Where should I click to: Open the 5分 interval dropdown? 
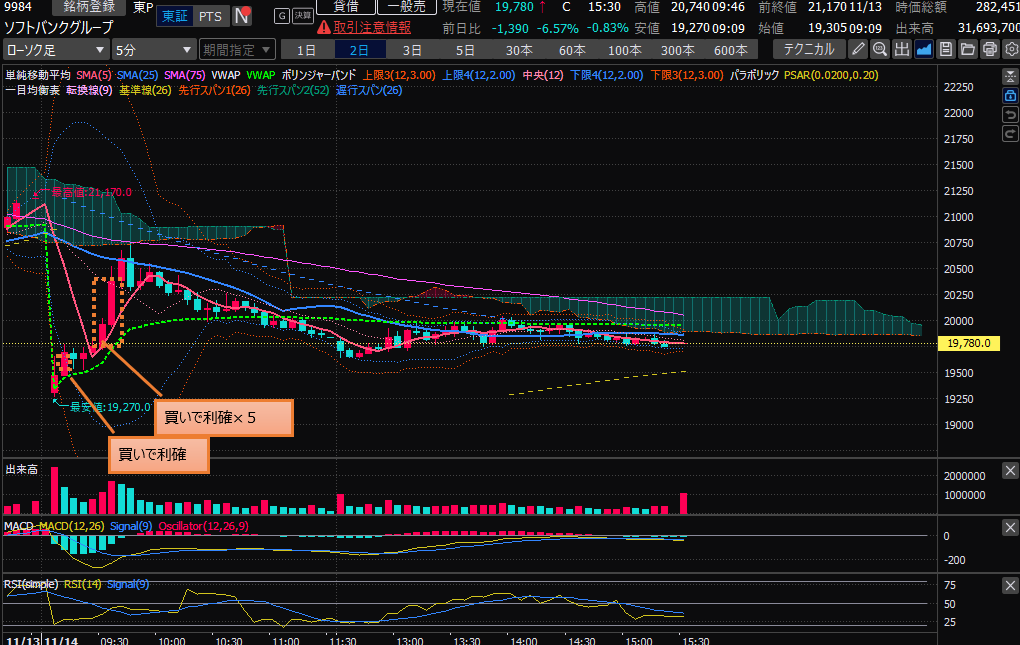153,49
